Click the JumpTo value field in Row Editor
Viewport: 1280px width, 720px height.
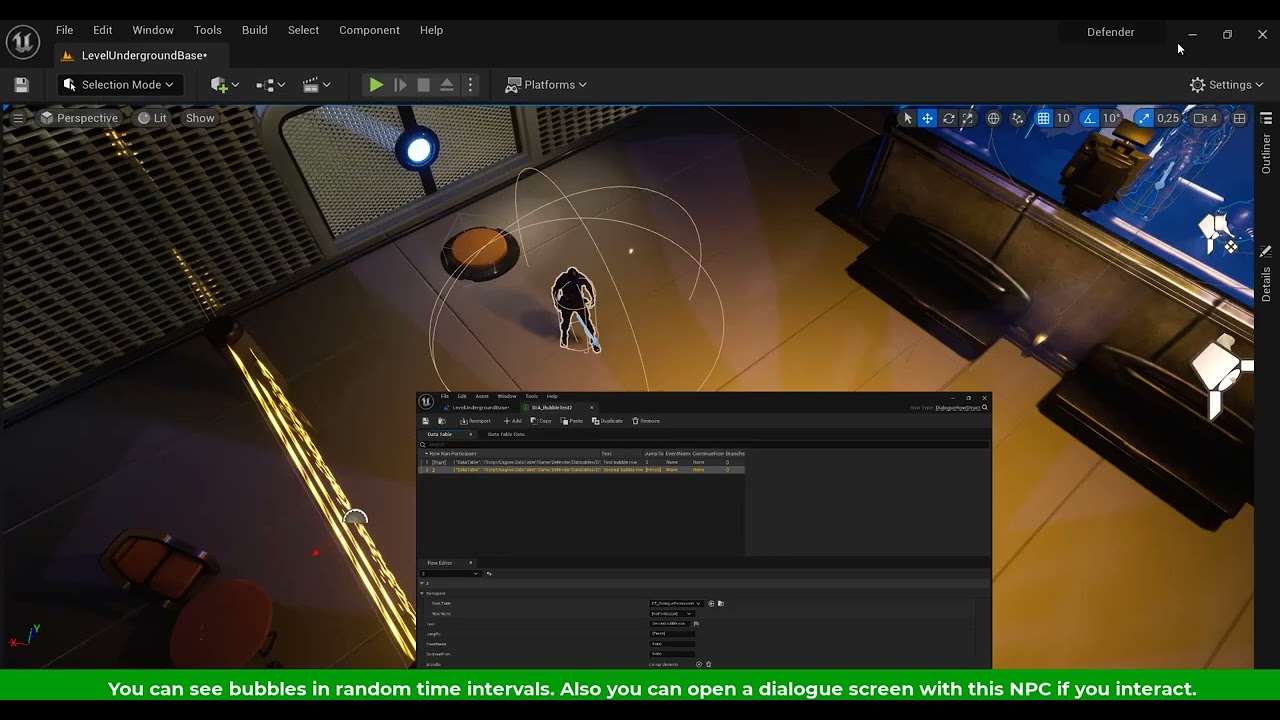pos(672,634)
